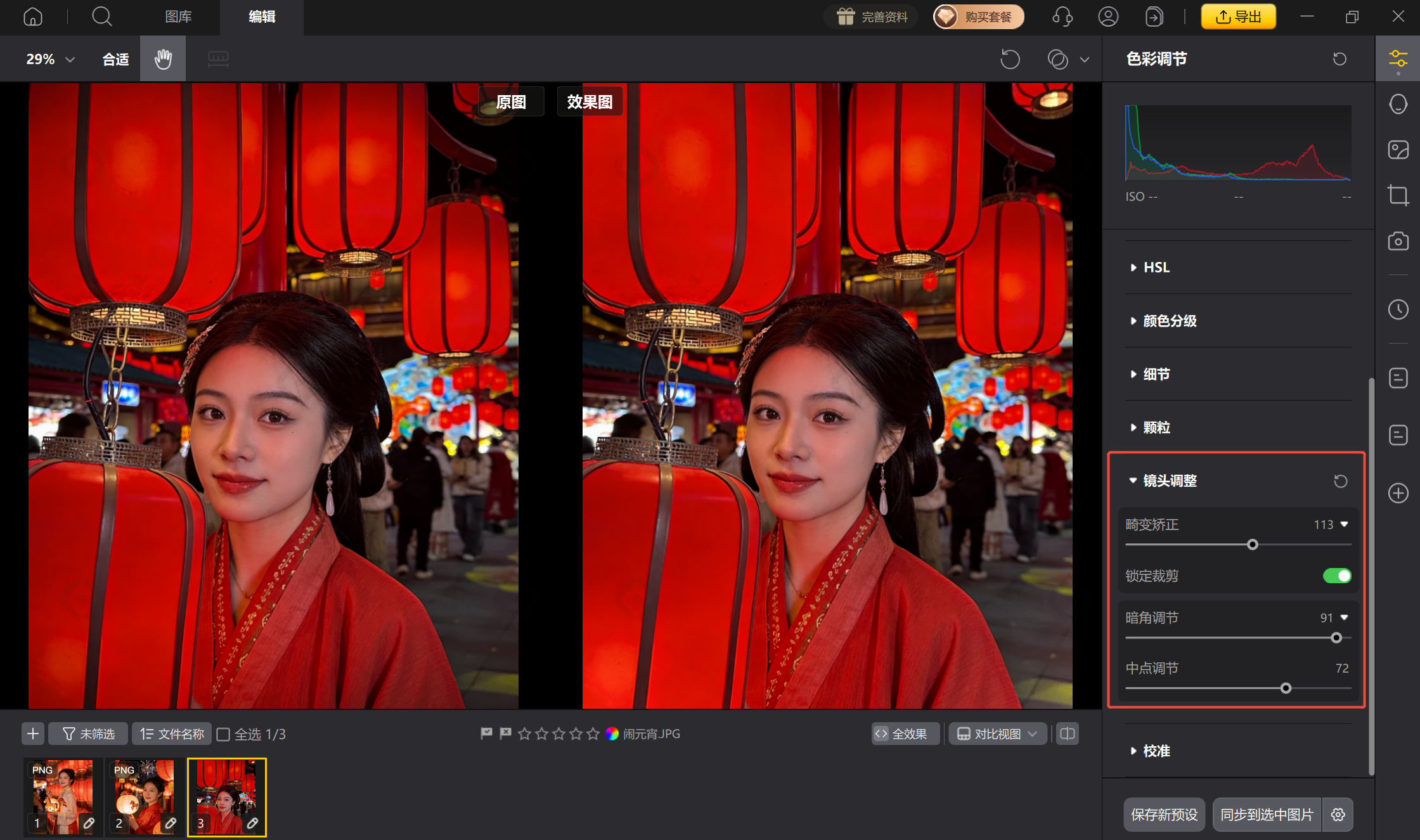The image size is (1420, 840).
Task: Click the plus icon at sidebar bottom
Action: click(1397, 493)
